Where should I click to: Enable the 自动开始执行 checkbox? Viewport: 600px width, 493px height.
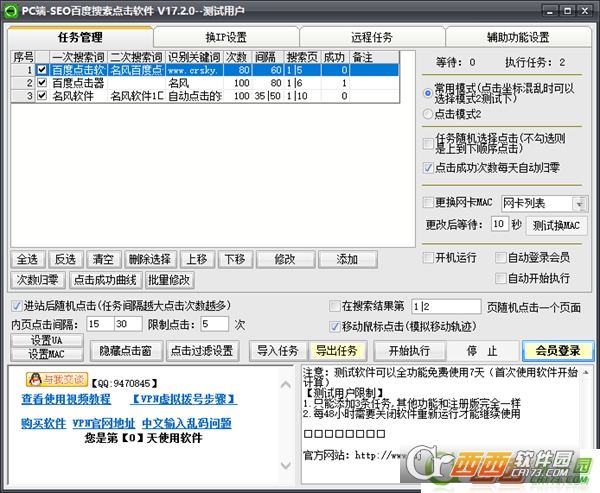pos(500,278)
